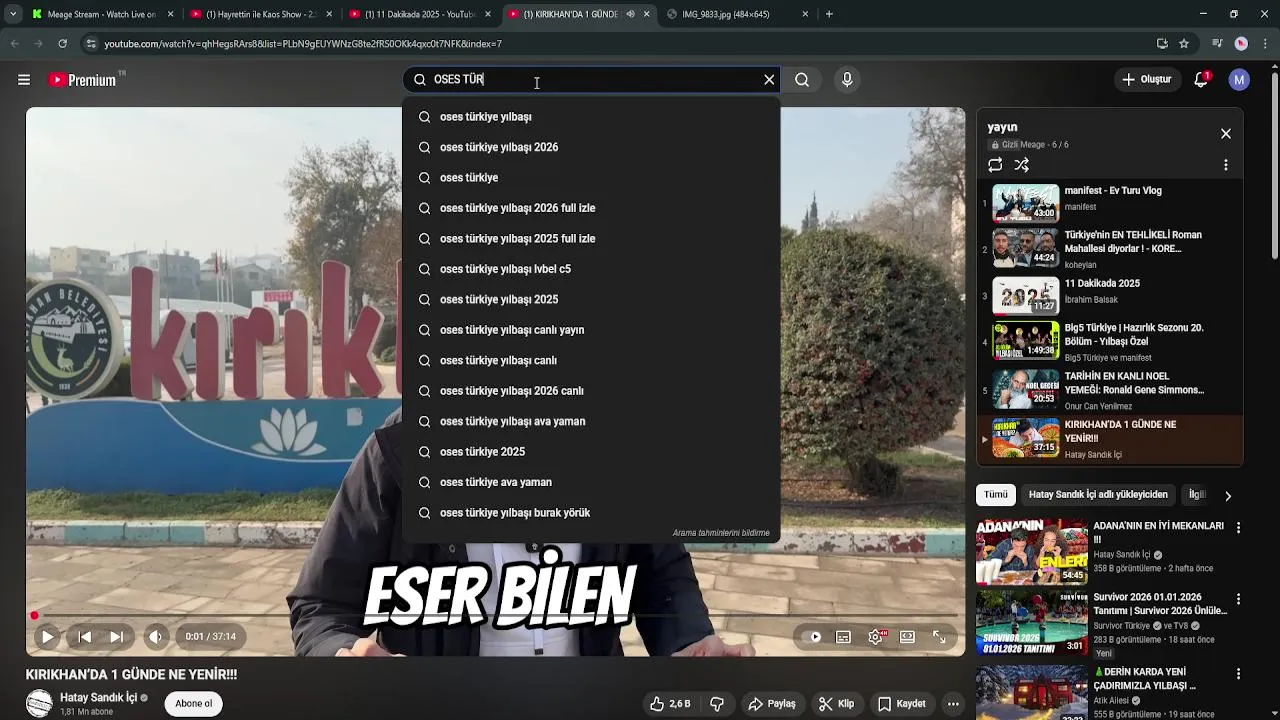Open the Chrome tab search dropdown
This screenshot has height=720, width=1280.
click(x=12, y=14)
